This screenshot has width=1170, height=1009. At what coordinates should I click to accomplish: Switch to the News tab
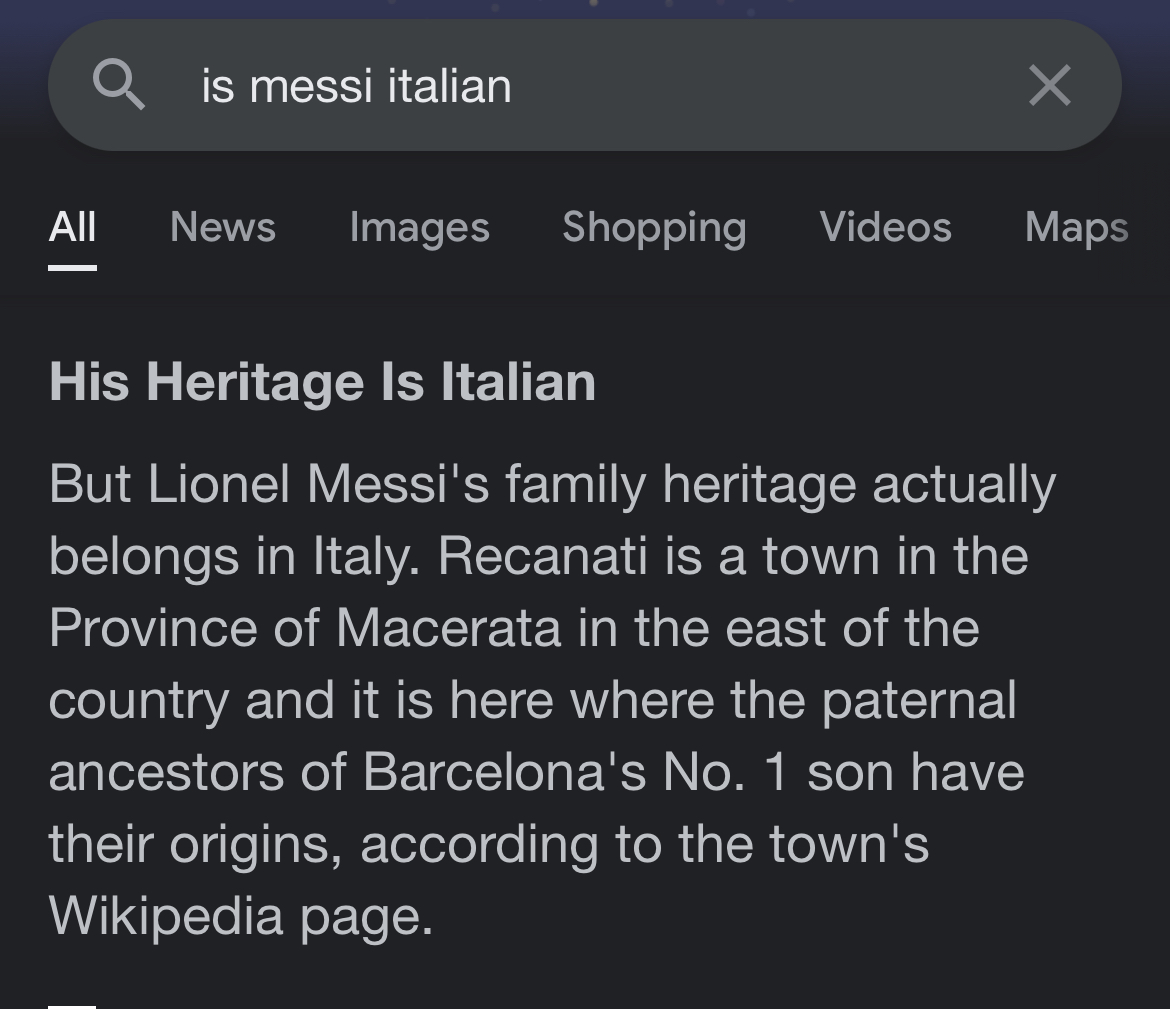click(222, 227)
